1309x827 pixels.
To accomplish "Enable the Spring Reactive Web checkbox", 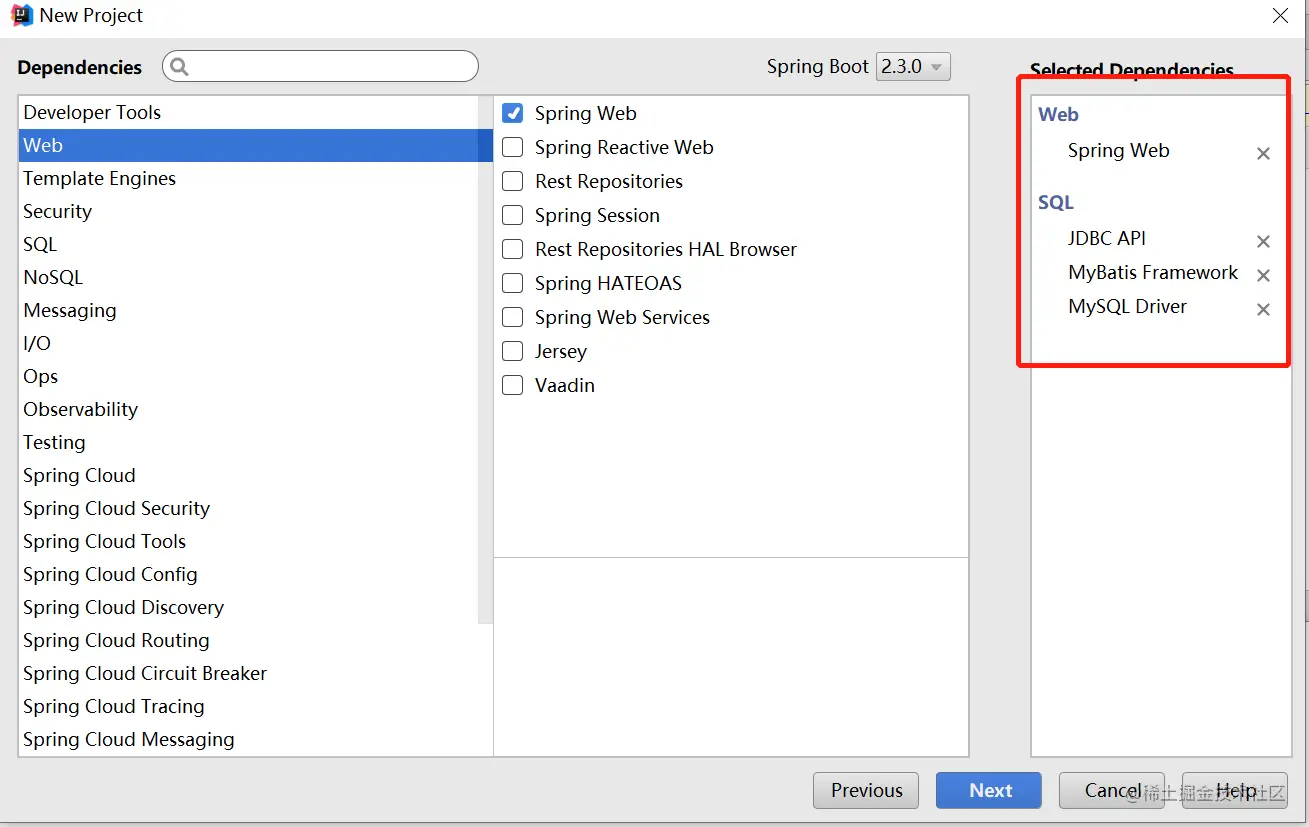I will click(x=512, y=147).
